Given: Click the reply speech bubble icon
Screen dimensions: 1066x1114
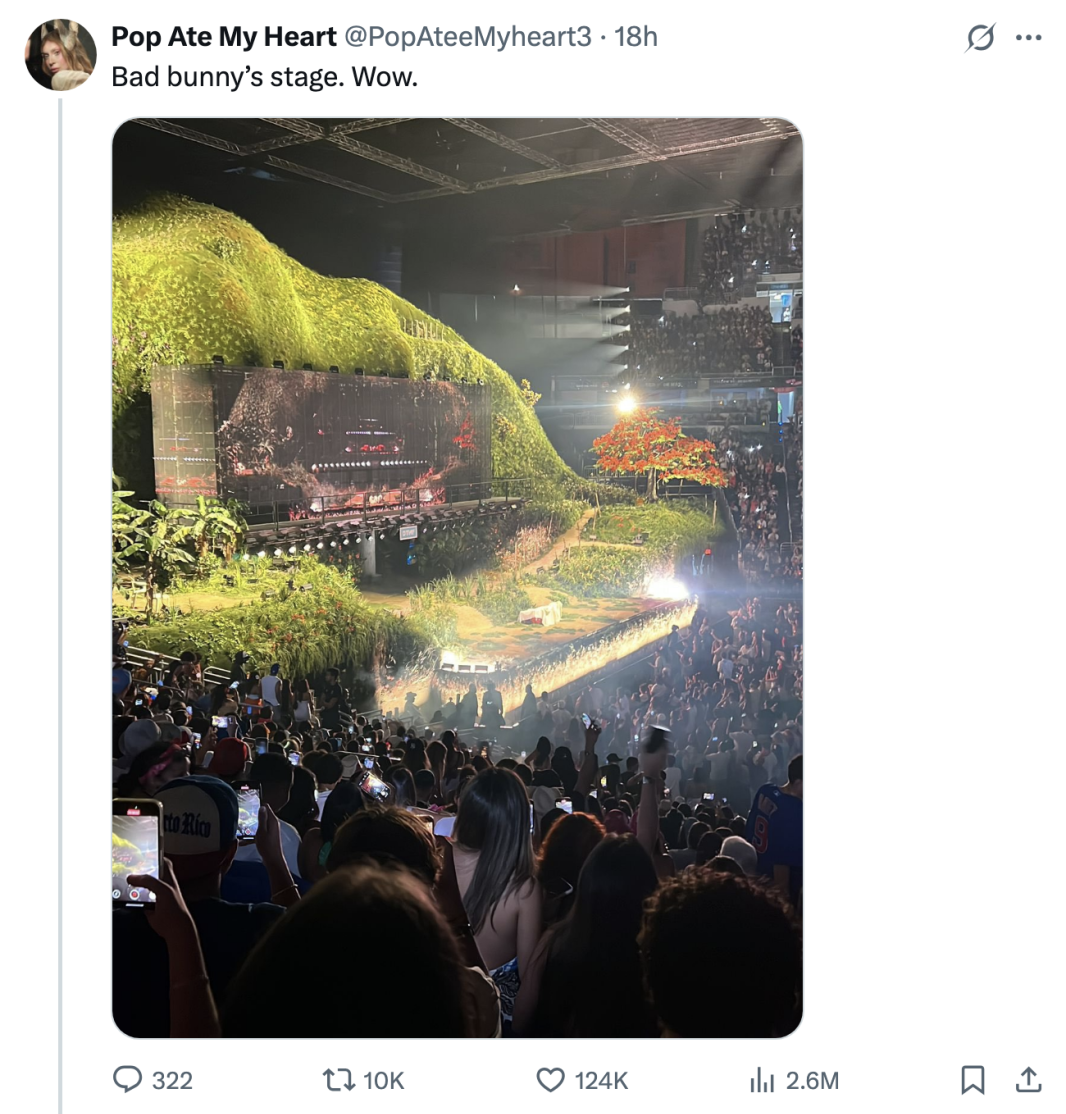Looking at the screenshot, I should click(127, 1080).
